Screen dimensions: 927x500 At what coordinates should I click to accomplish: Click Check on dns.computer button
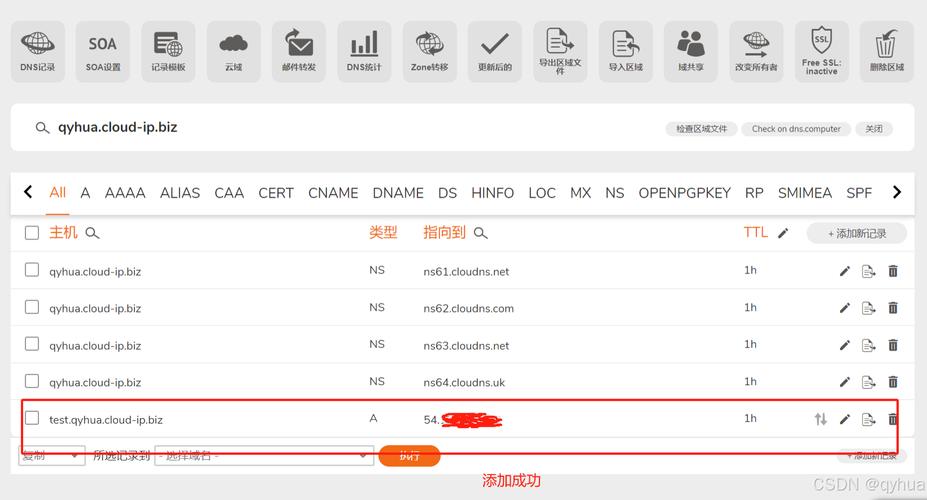796,129
